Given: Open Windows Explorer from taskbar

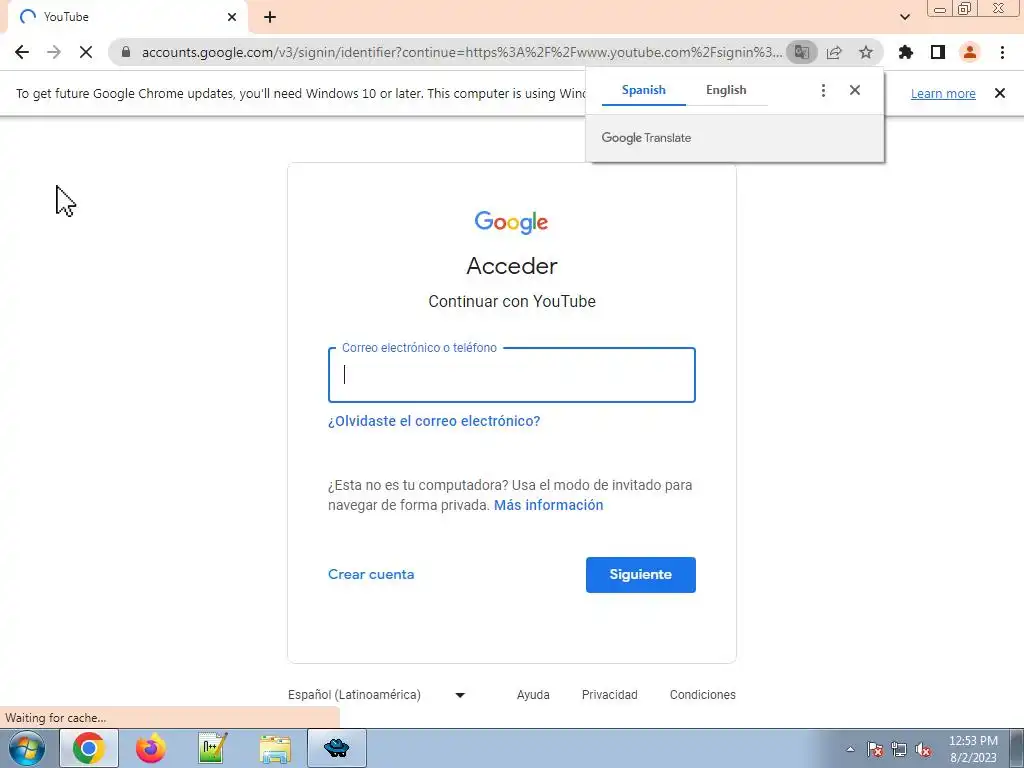Looking at the screenshot, I should pos(275,748).
